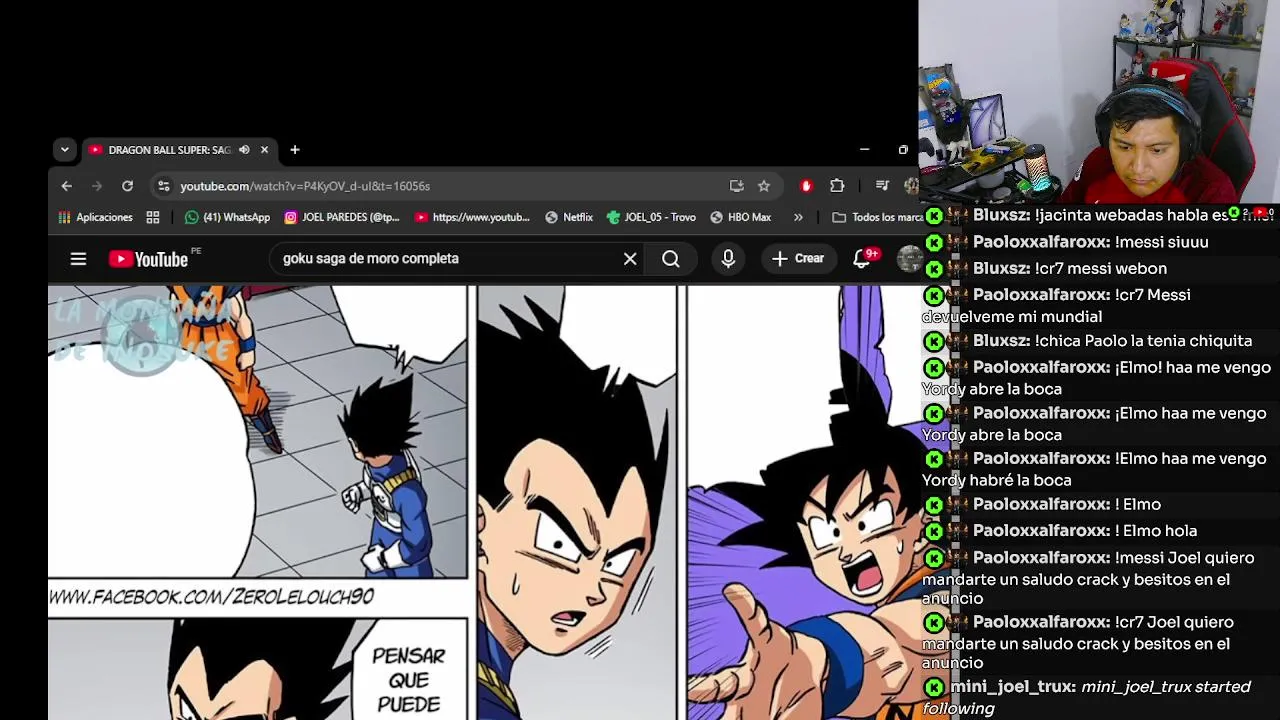Open the JOEL_05 - Trovo bookmark
This screenshot has height=720, width=1280.
pyautogui.click(x=651, y=217)
